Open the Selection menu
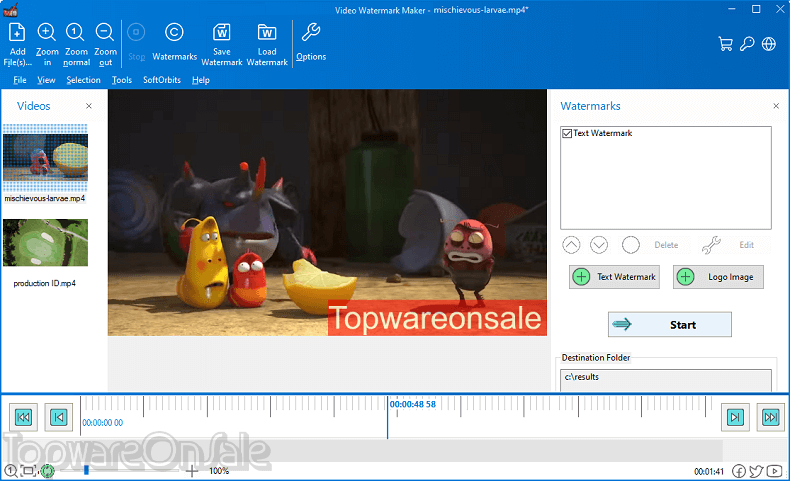Viewport: 790px width, 481px height. pos(83,80)
